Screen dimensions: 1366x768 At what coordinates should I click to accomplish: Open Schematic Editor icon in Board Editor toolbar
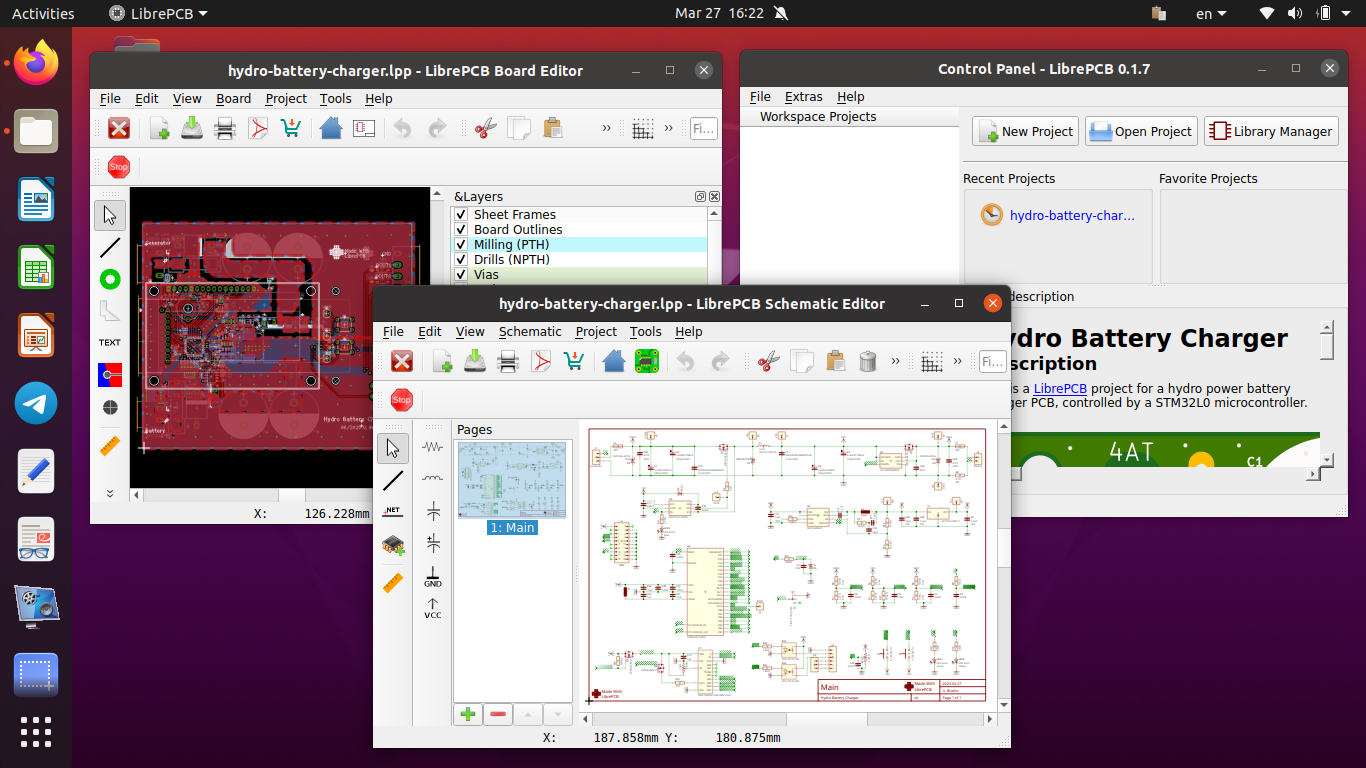364,128
